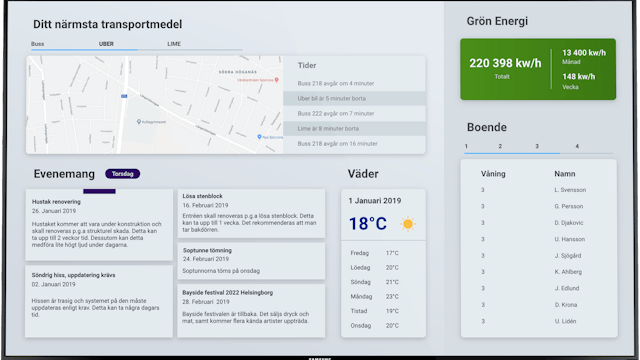Click the Torsdag day badge
This screenshot has width=640, height=360.
click(x=122, y=174)
